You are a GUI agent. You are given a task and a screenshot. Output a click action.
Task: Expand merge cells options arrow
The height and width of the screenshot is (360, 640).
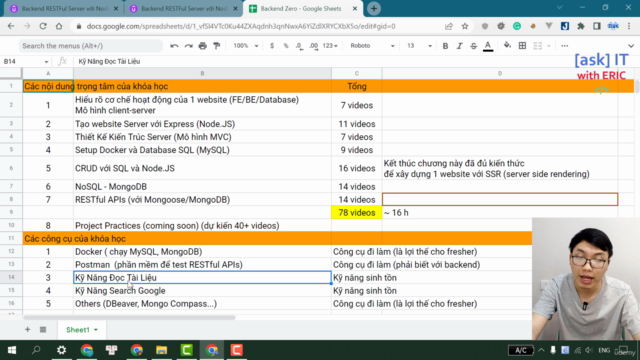click(x=549, y=46)
